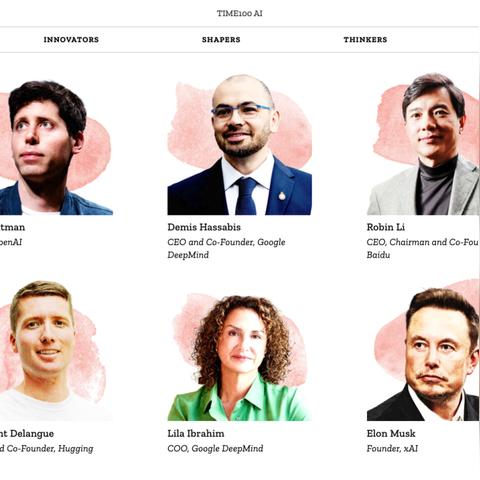This screenshot has width=480, height=480.
Task: Click the Lila Ibrahim name heading
Action: point(196,434)
